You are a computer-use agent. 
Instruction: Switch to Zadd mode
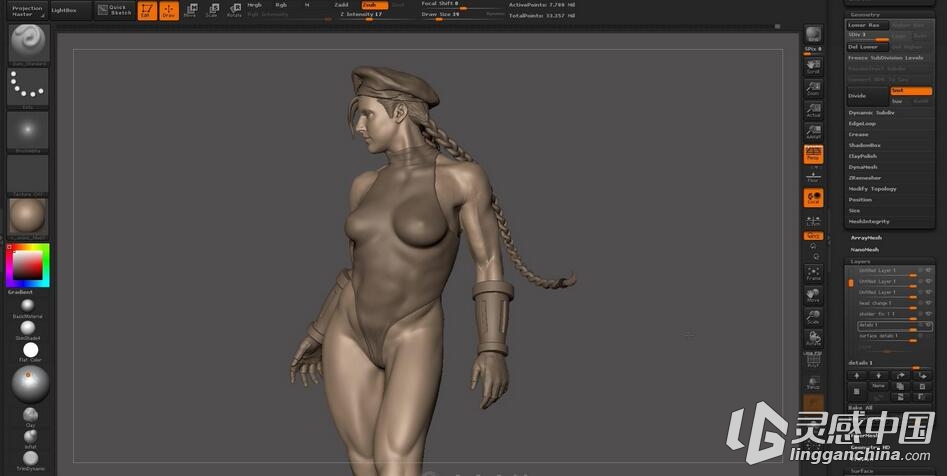pos(341,5)
